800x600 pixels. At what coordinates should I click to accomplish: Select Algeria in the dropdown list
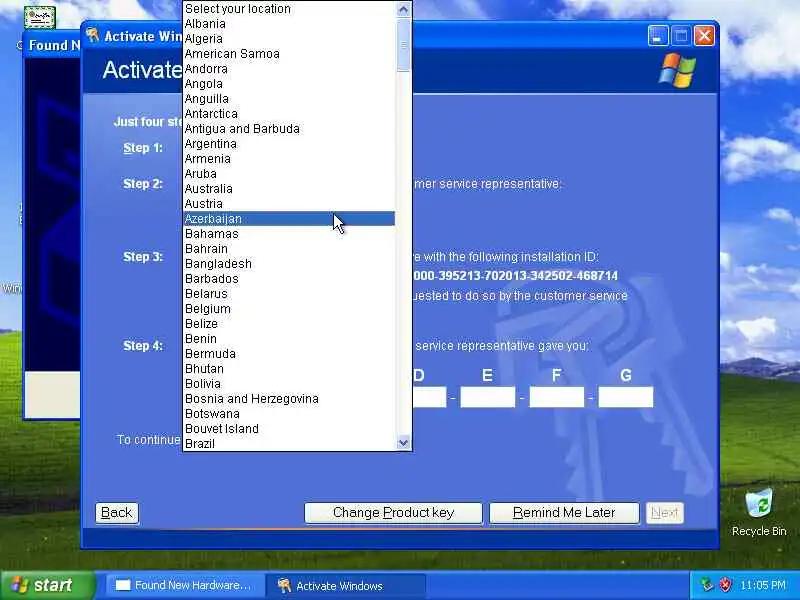tap(289, 39)
